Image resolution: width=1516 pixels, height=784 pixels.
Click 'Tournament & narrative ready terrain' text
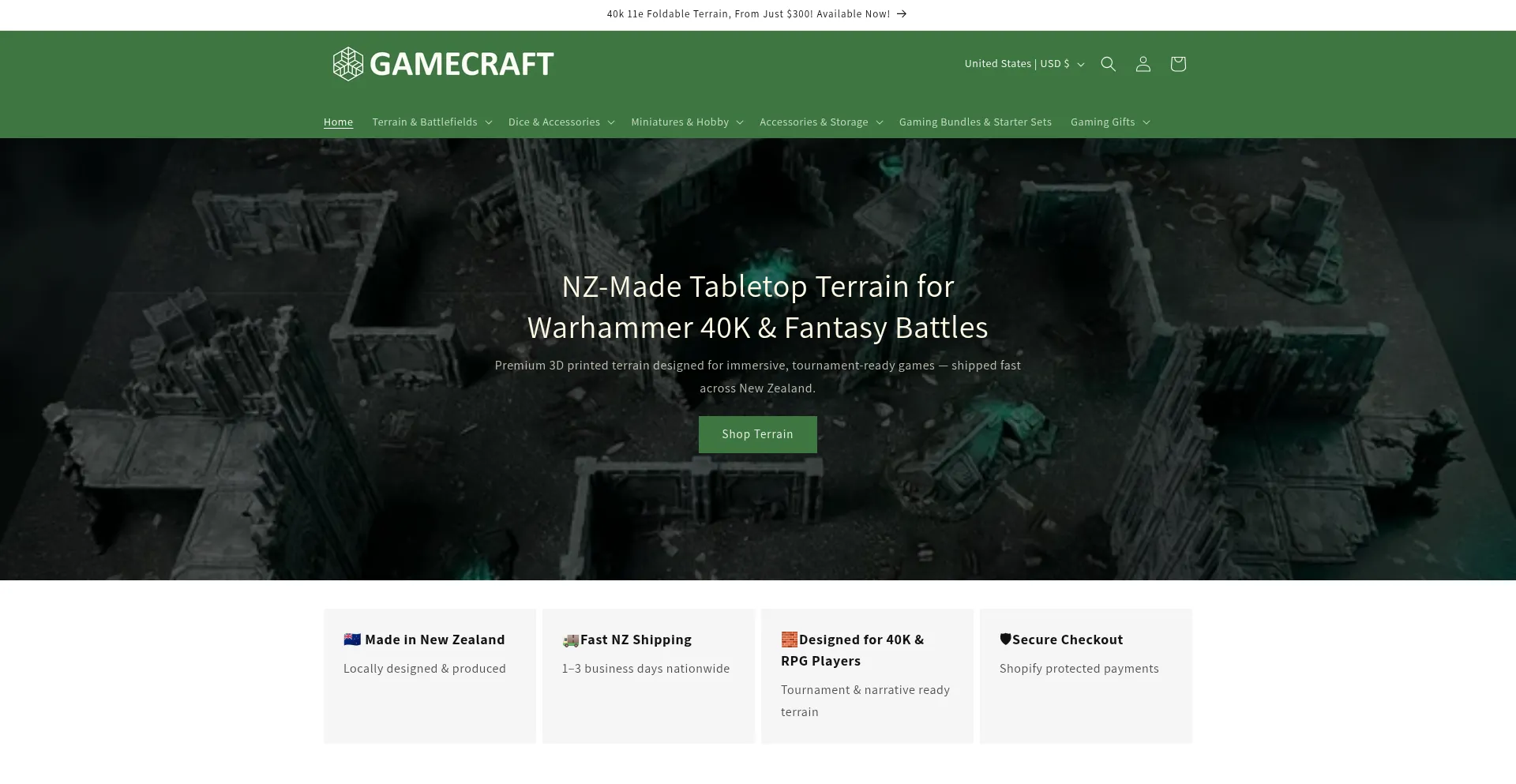[x=865, y=701]
